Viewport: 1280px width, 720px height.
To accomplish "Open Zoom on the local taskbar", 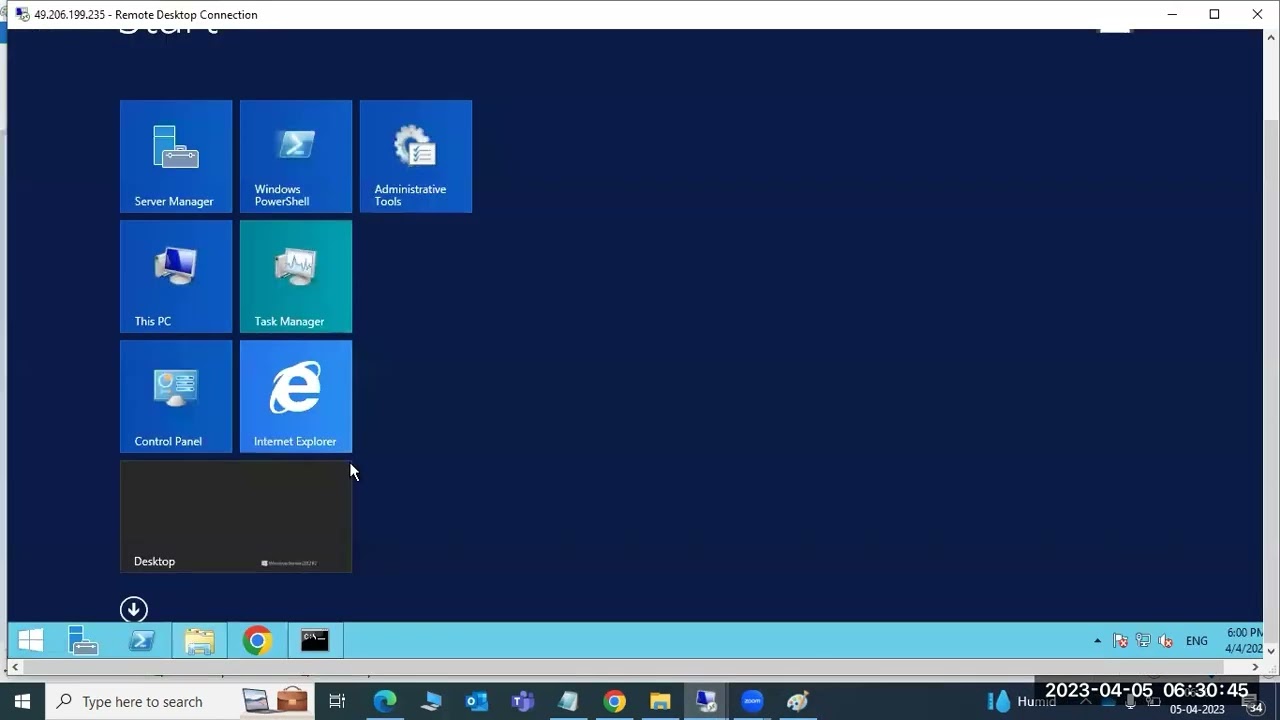I will pyautogui.click(x=752, y=701).
